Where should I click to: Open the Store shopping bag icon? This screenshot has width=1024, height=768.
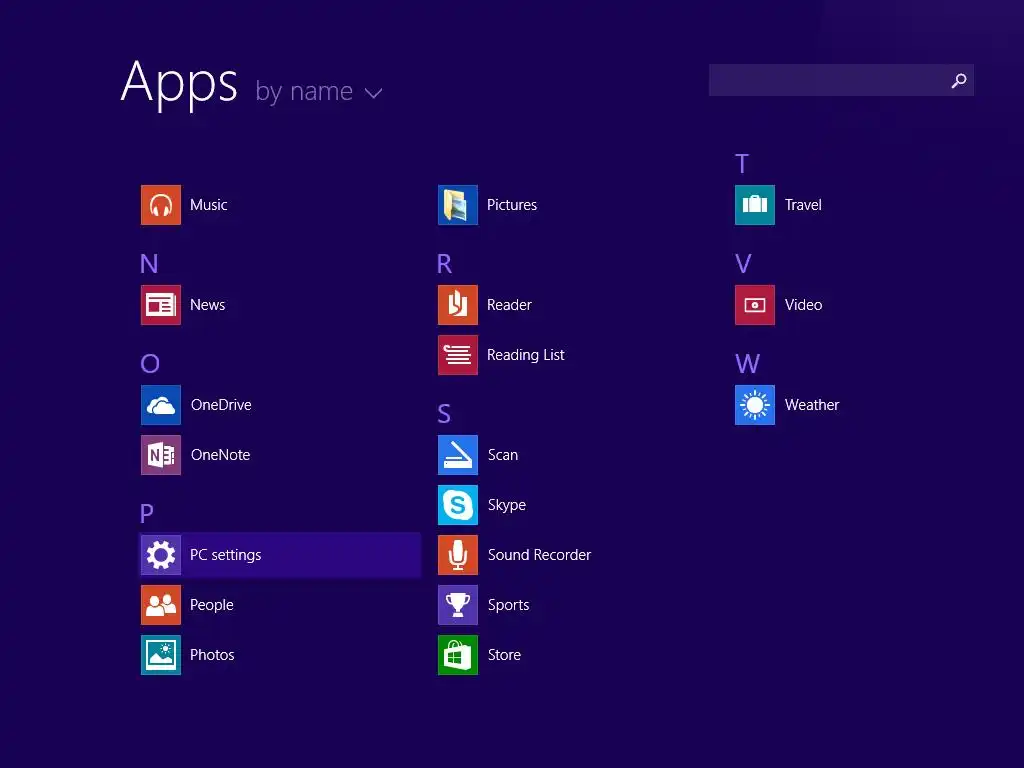pyautogui.click(x=458, y=655)
